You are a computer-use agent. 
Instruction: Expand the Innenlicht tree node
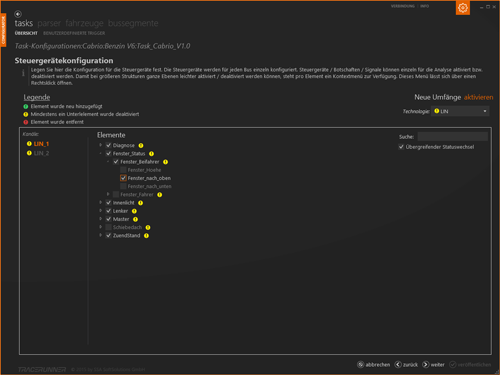click(101, 202)
